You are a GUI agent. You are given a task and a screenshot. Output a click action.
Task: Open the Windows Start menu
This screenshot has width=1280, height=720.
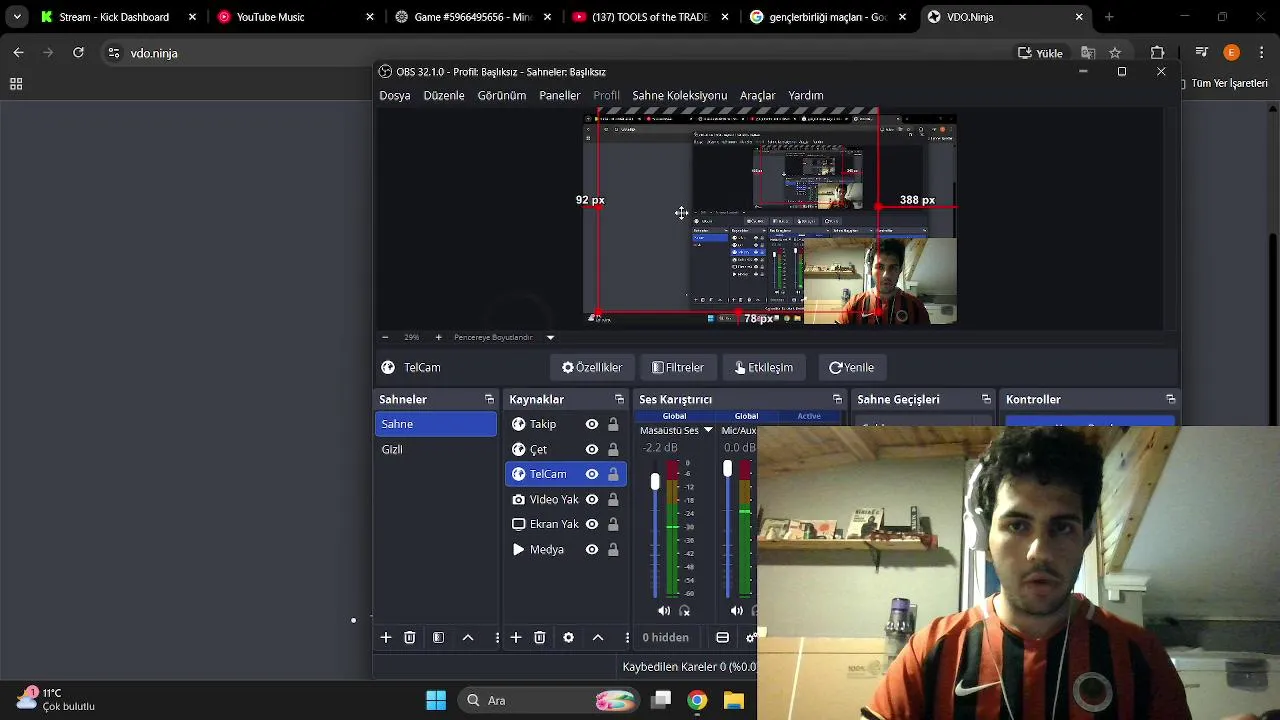tap(436, 700)
